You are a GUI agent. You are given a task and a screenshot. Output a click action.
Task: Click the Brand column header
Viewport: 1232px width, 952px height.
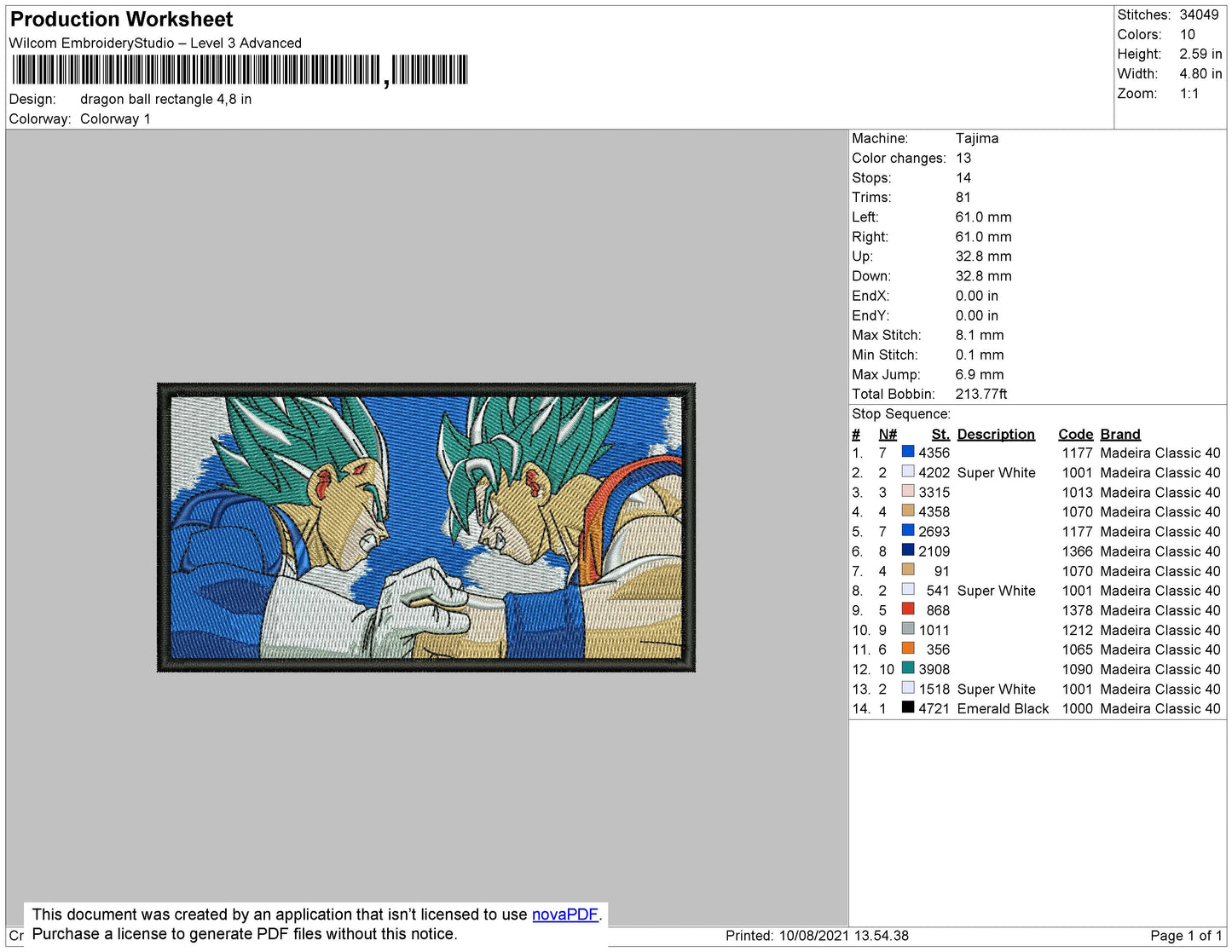point(1119,434)
